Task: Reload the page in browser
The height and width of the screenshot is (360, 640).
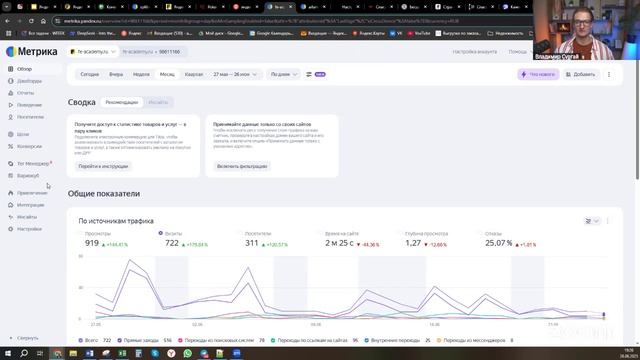Action: [x=31, y=21]
